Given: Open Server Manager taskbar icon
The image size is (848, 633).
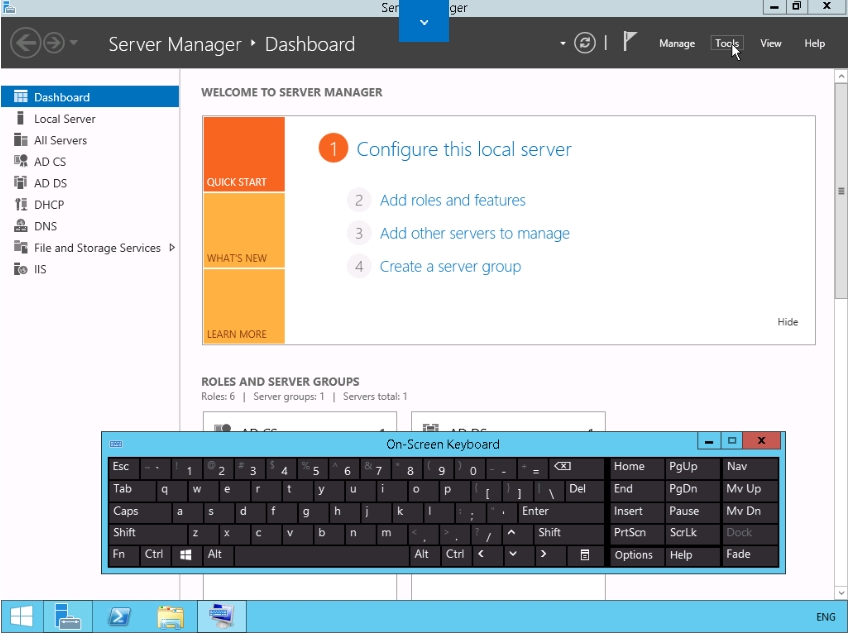Looking at the screenshot, I should (68, 616).
